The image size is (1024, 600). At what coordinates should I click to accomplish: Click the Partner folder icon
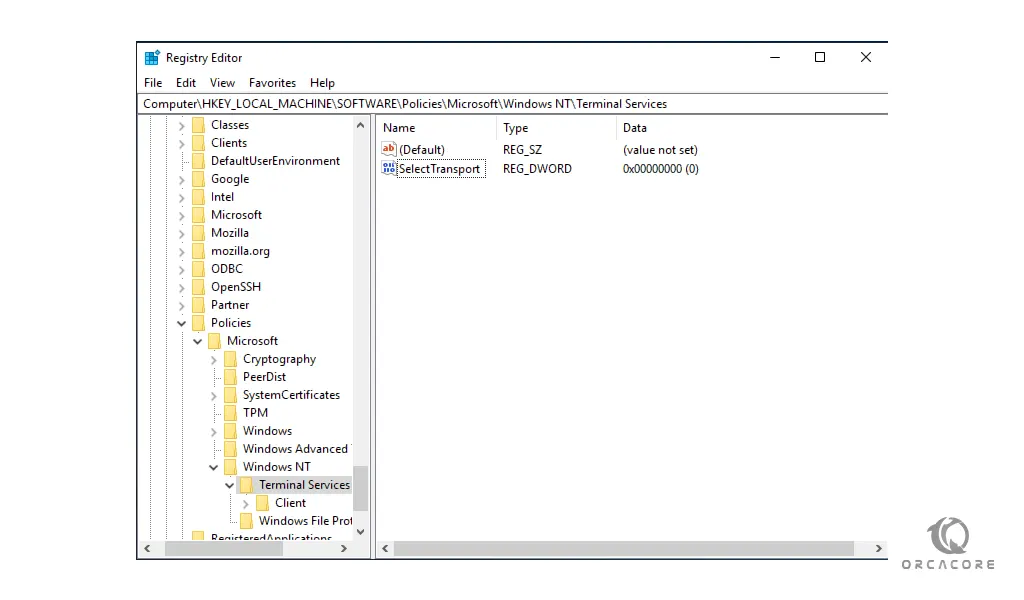(x=199, y=305)
